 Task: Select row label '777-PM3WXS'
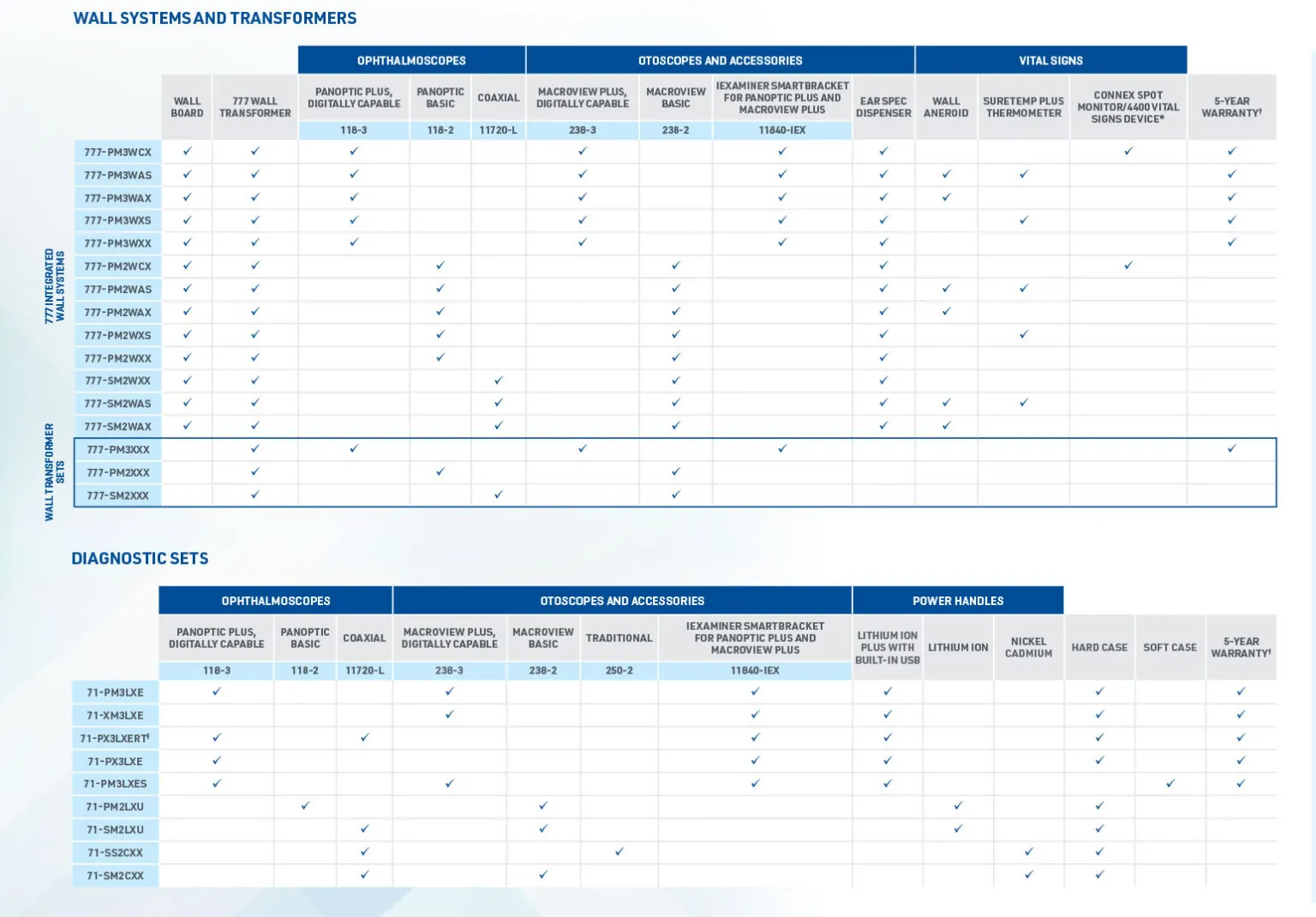coord(117,220)
